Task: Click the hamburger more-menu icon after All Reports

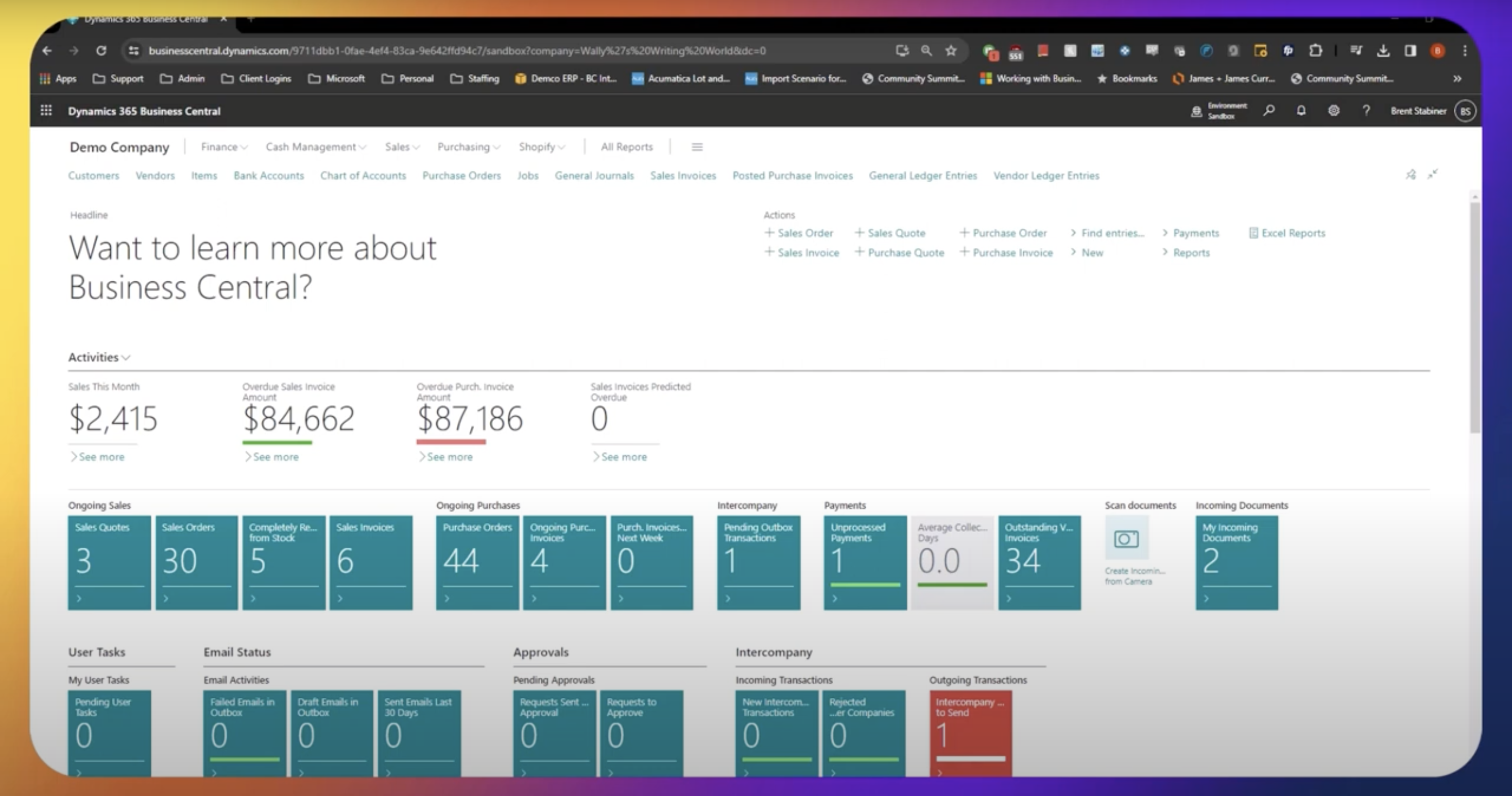Action: click(x=697, y=146)
